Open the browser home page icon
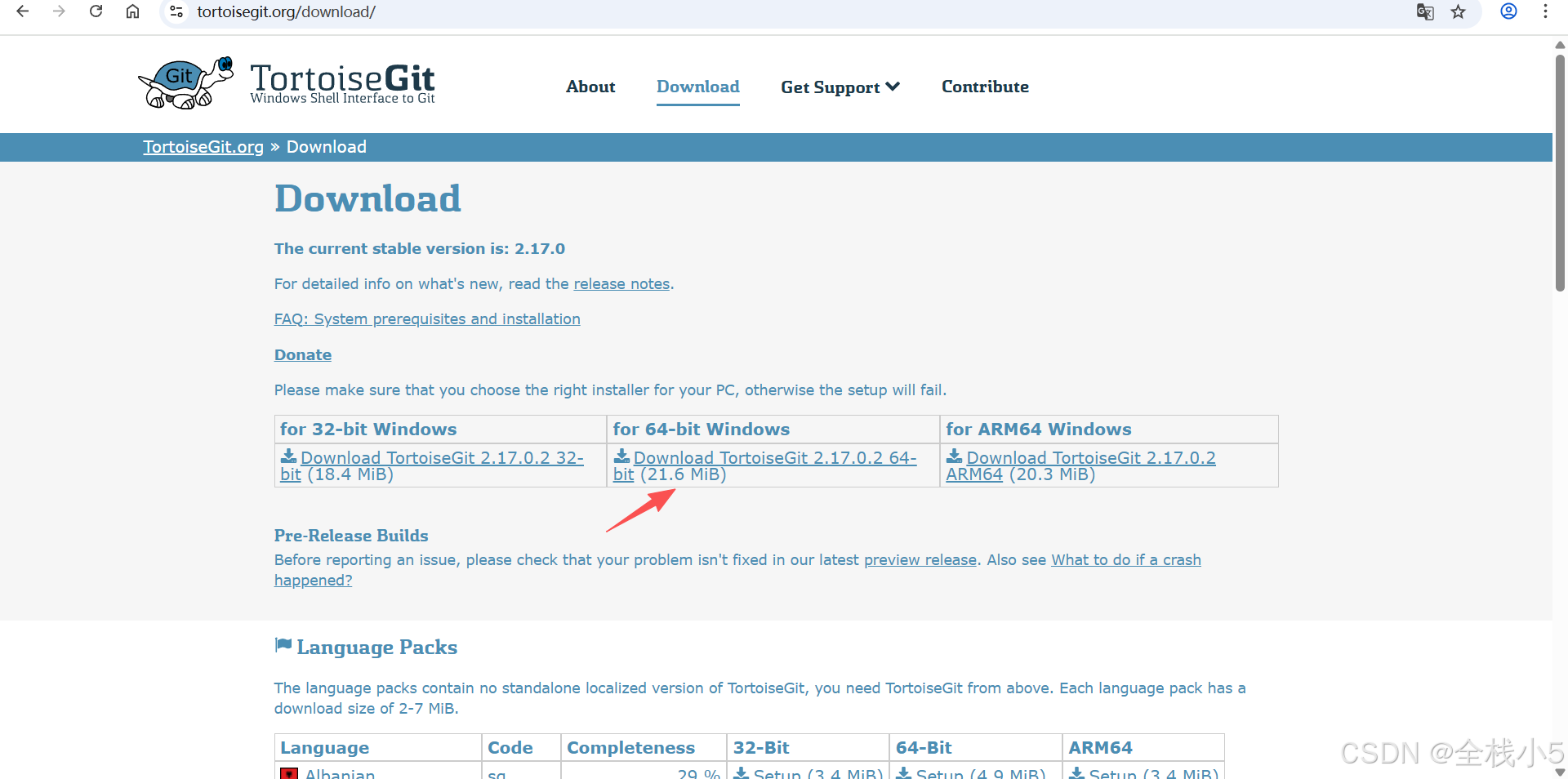The height and width of the screenshot is (779, 1568). click(132, 11)
